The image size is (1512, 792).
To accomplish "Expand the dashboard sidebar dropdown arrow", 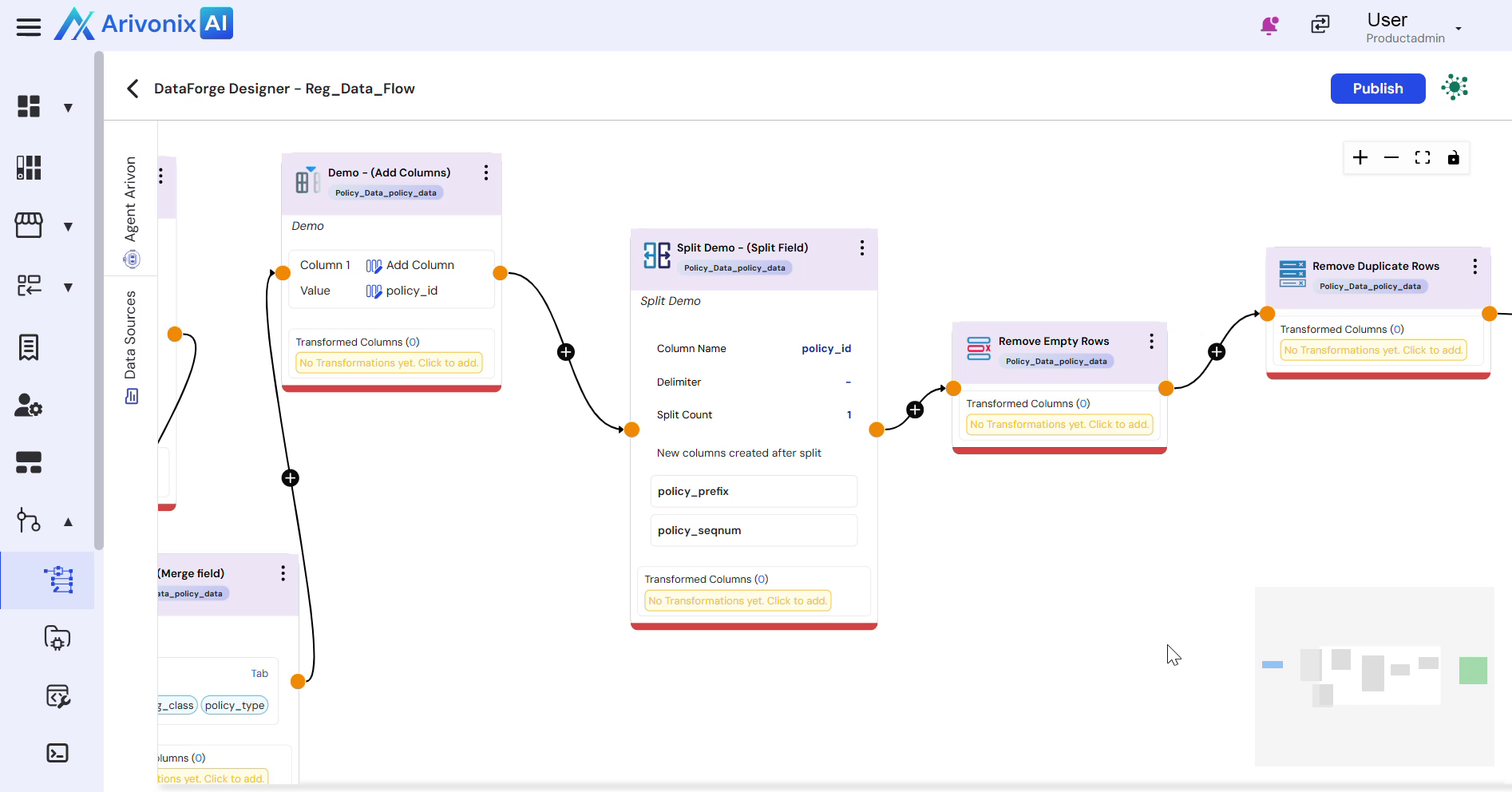I will (69, 108).
